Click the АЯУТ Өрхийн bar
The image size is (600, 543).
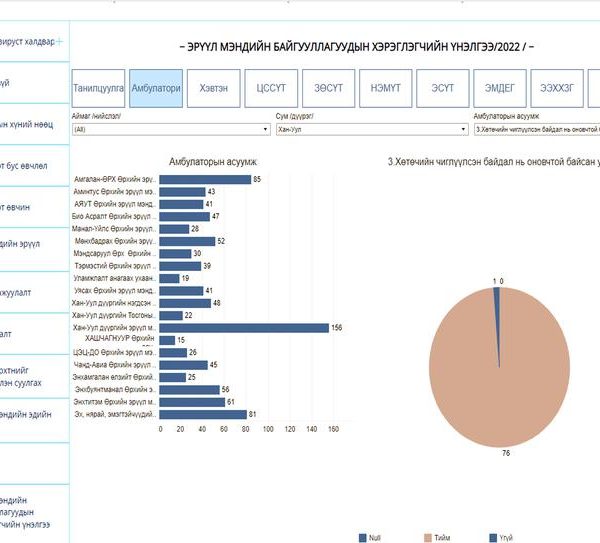[x=181, y=204]
